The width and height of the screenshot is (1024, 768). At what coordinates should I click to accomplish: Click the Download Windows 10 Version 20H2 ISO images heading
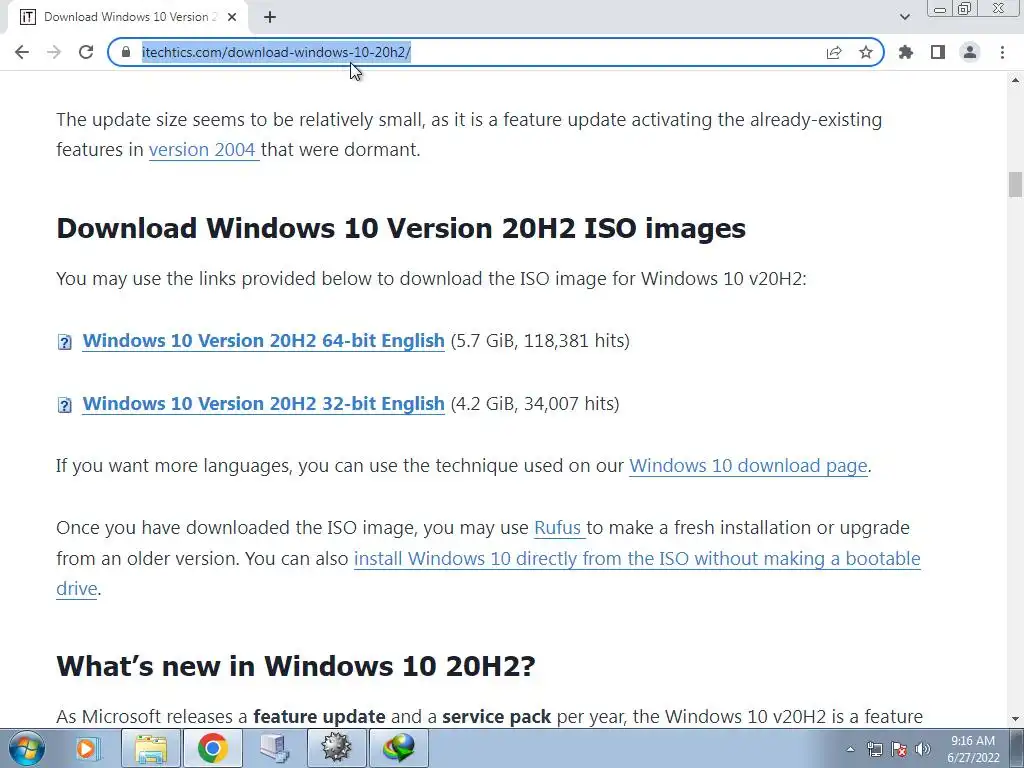point(401,229)
